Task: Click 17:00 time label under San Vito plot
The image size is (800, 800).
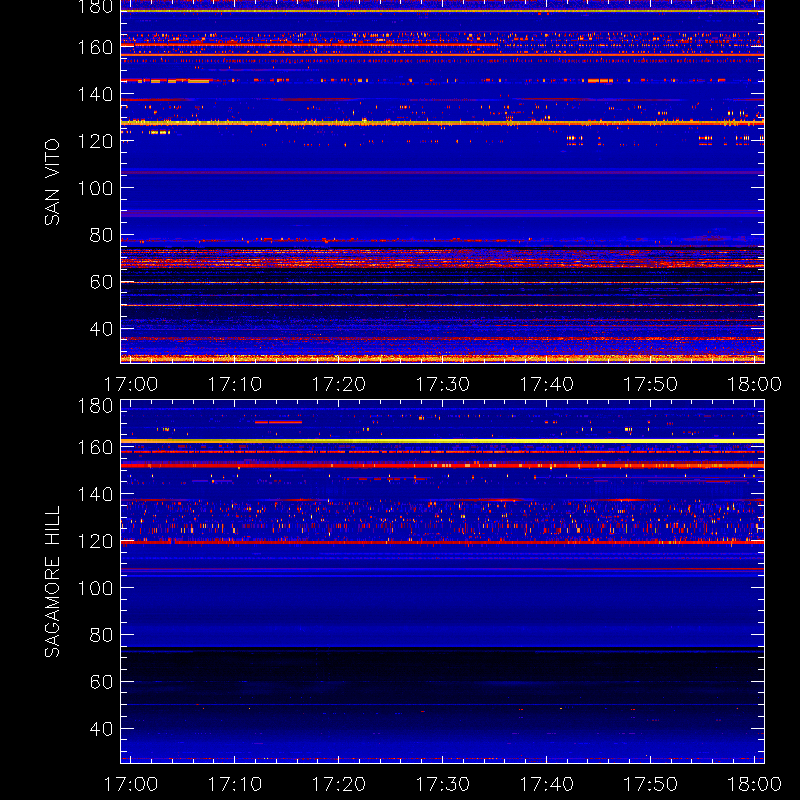Action: pyautogui.click(x=131, y=384)
